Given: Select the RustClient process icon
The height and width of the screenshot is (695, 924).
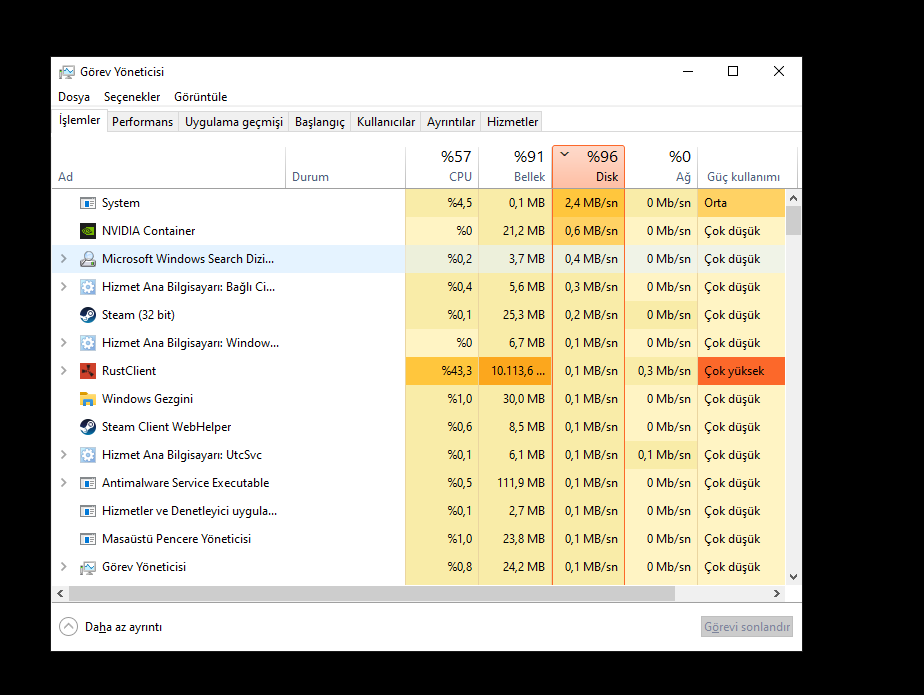Looking at the screenshot, I should (88, 371).
